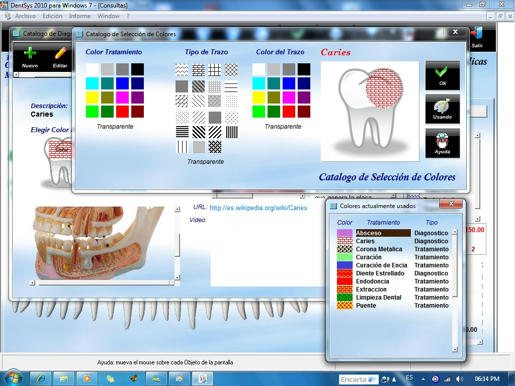
Task: Select the crosshatch grid stroke pattern
Action: tap(214, 70)
